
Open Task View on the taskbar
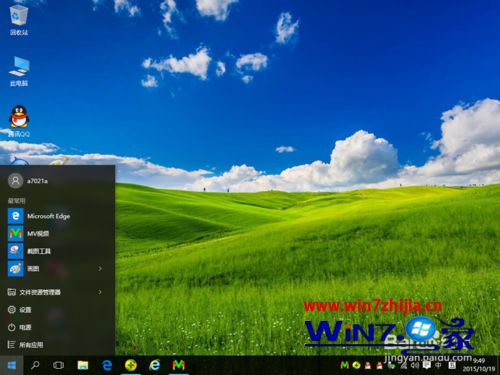(x=58, y=365)
